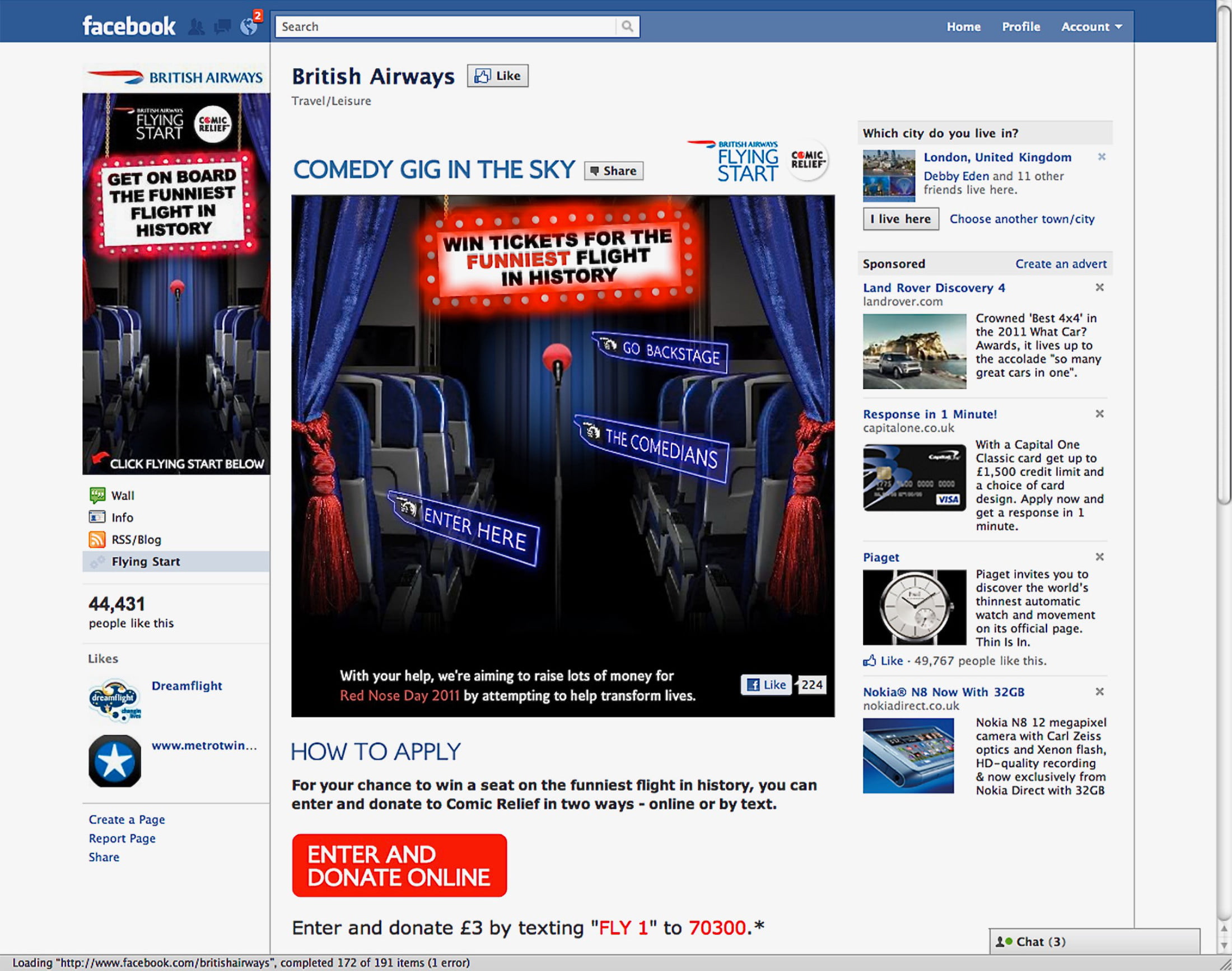Click inside the Facebook search field
The width and height of the screenshot is (1232, 971).
point(446,27)
